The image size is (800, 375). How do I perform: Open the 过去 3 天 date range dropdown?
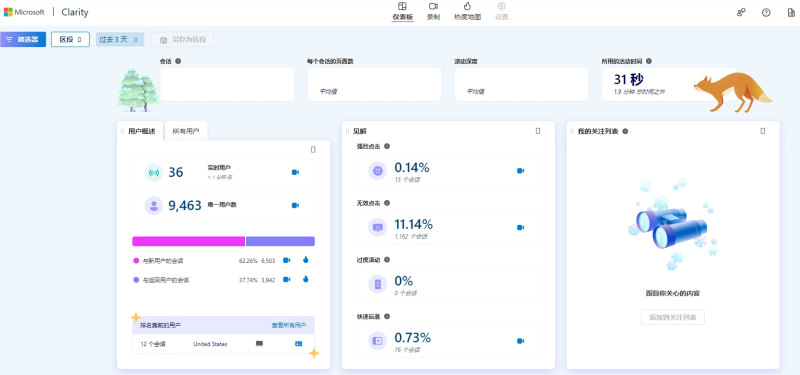click(119, 39)
